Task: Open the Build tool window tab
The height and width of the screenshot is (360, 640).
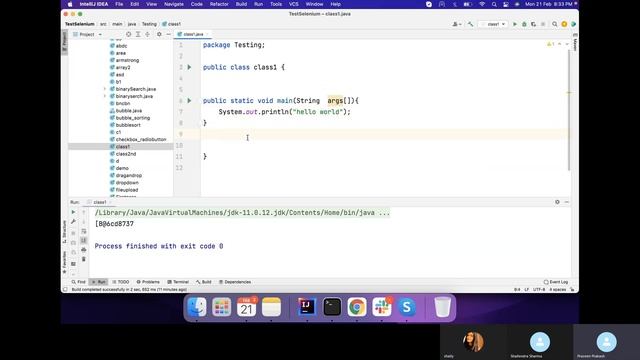Action: (204, 282)
